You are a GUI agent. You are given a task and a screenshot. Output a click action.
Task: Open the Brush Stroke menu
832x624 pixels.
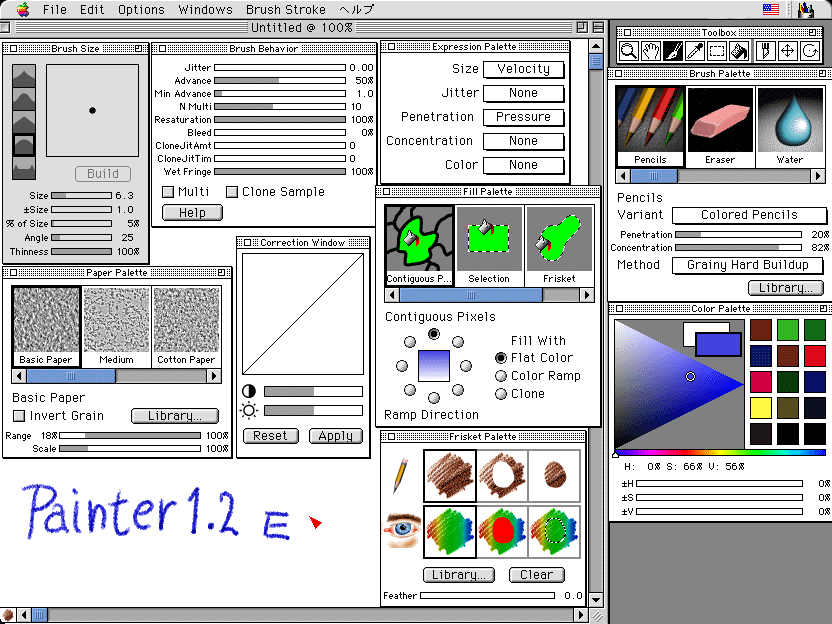(x=286, y=10)
